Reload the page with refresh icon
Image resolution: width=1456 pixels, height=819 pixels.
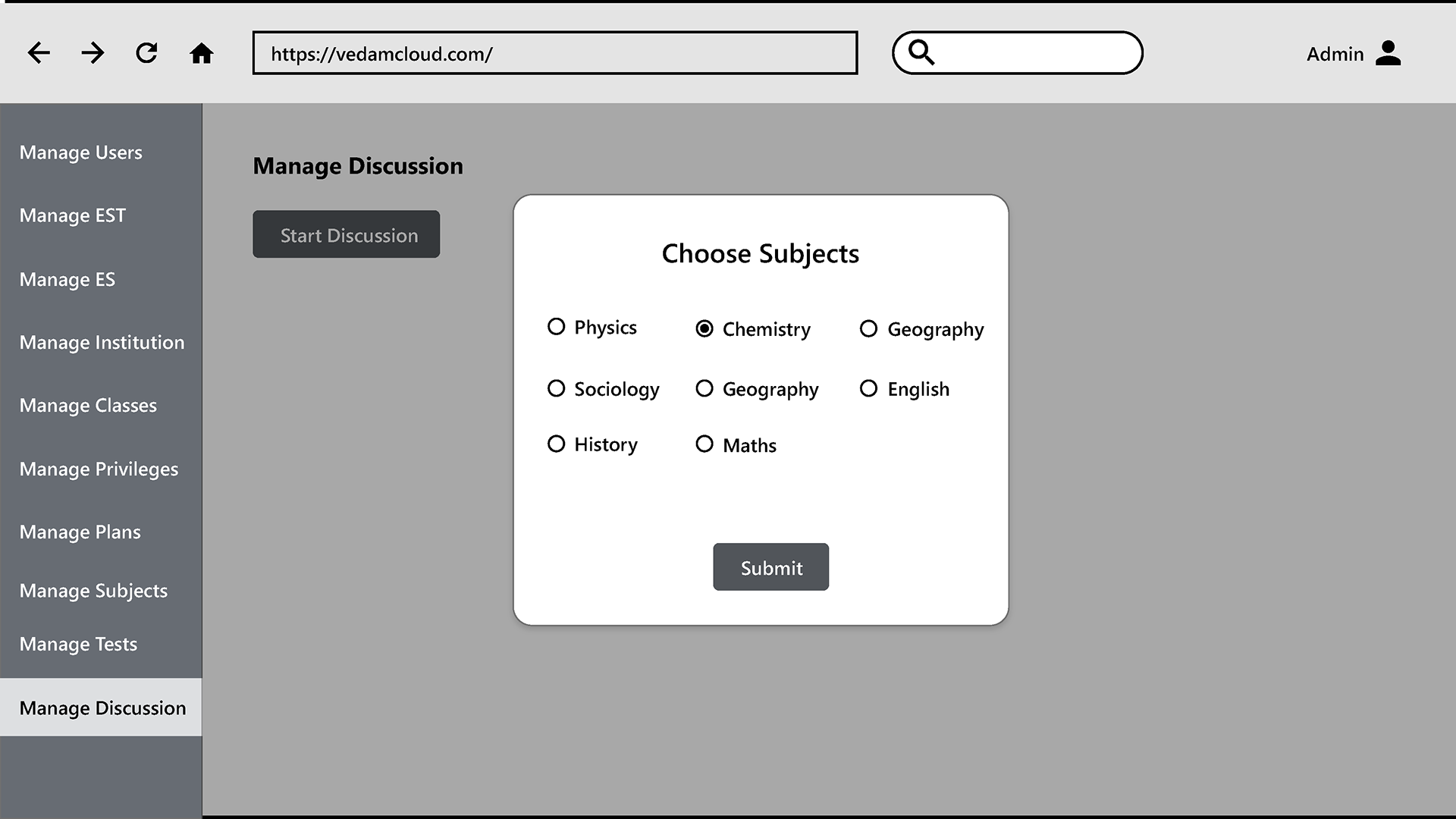[146, 53]
